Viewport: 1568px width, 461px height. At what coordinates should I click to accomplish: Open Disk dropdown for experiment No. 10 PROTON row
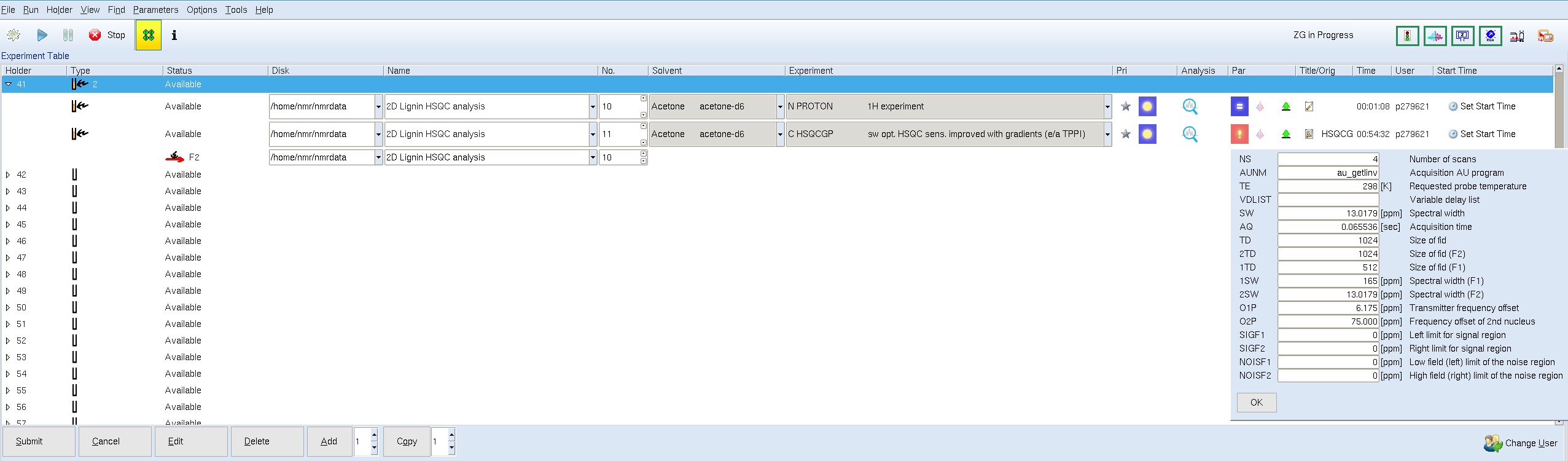(378, 106)
